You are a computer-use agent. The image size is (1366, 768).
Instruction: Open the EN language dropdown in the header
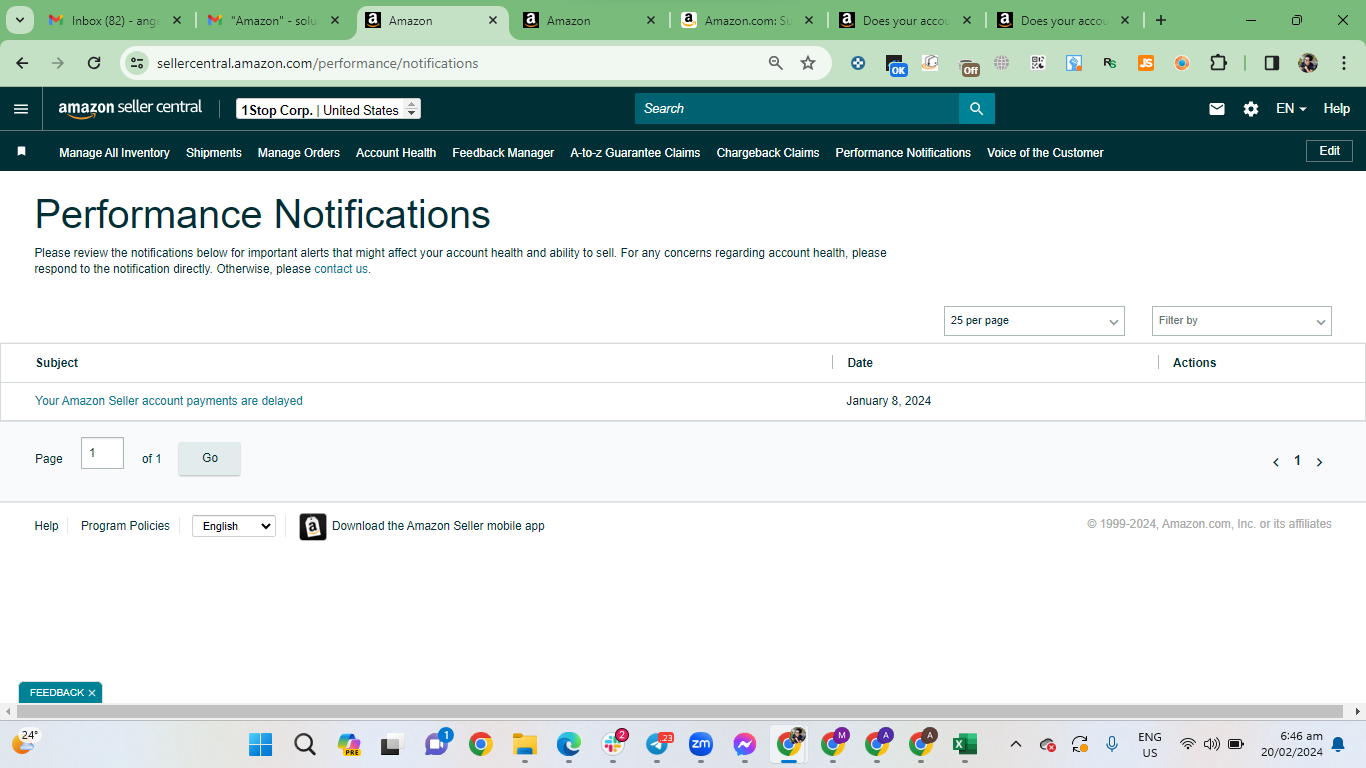1291,109
